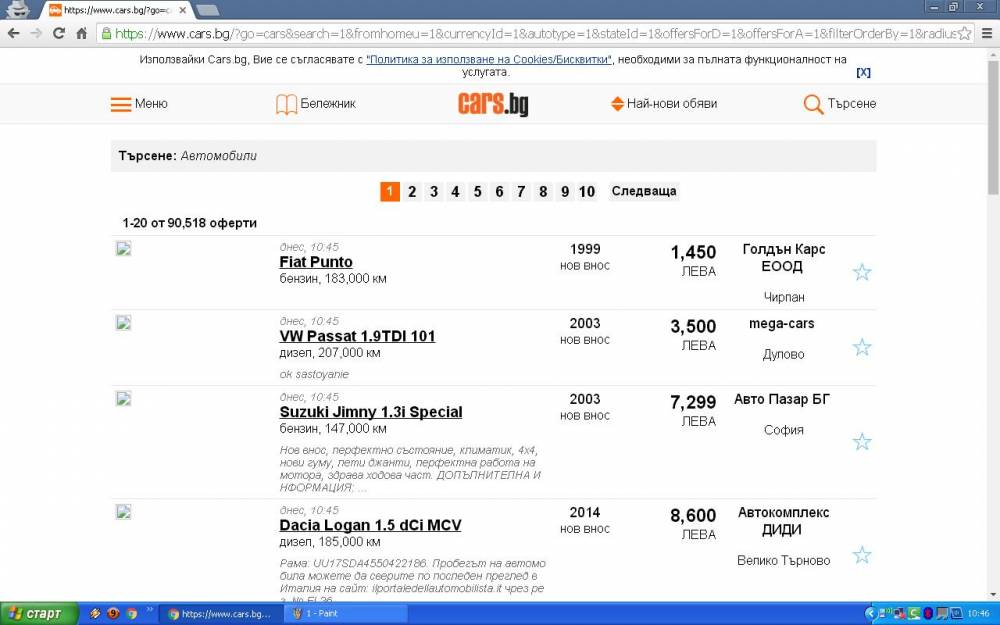Click the taskbar clock 10:46

coord(978,614)
